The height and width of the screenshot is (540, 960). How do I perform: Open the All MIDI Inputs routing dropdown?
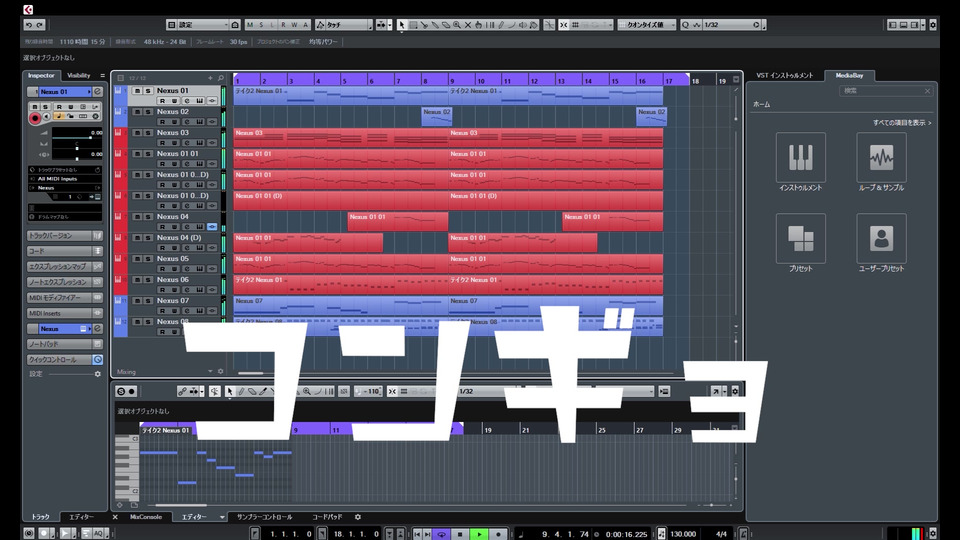[x=65, y=179]
